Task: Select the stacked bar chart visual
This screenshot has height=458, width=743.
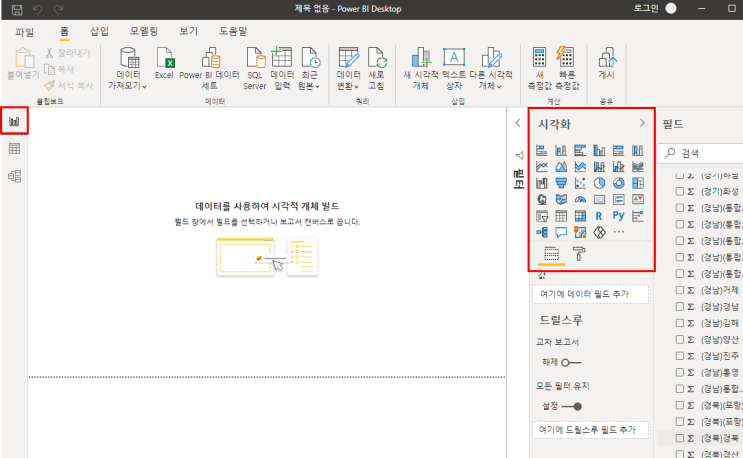Action: point(542,151)
